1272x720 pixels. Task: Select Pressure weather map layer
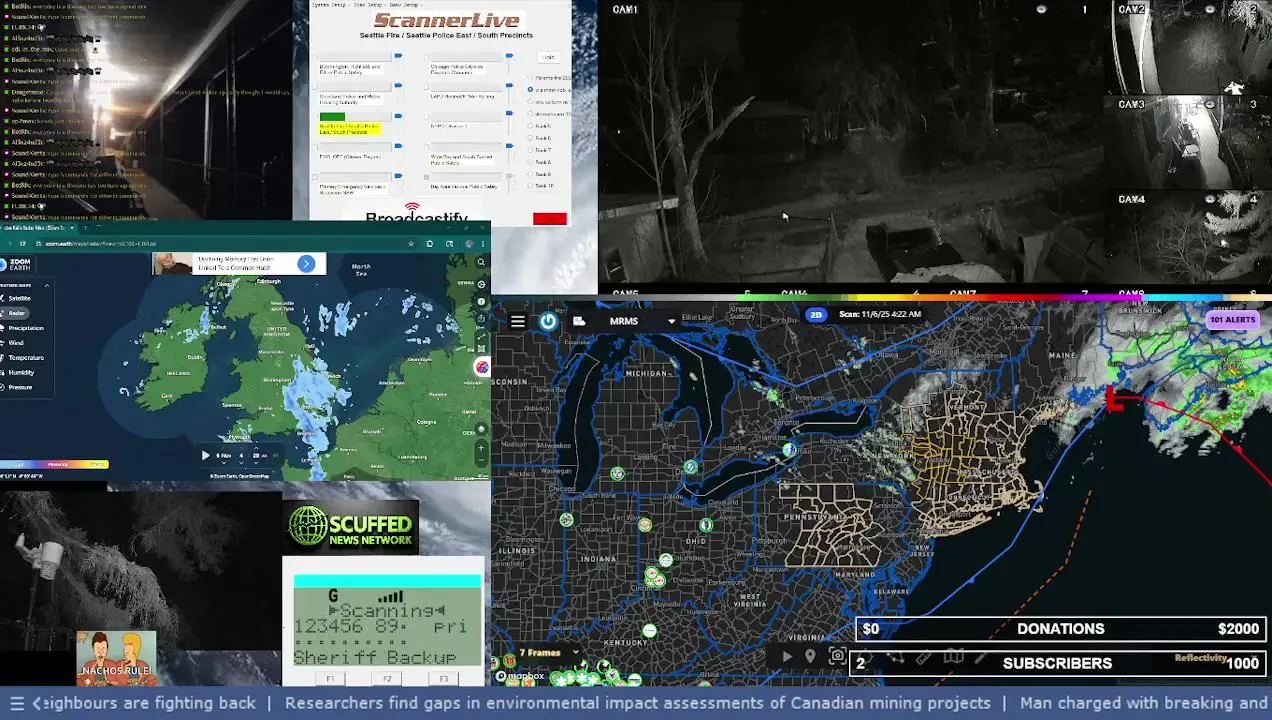(20, 387)
